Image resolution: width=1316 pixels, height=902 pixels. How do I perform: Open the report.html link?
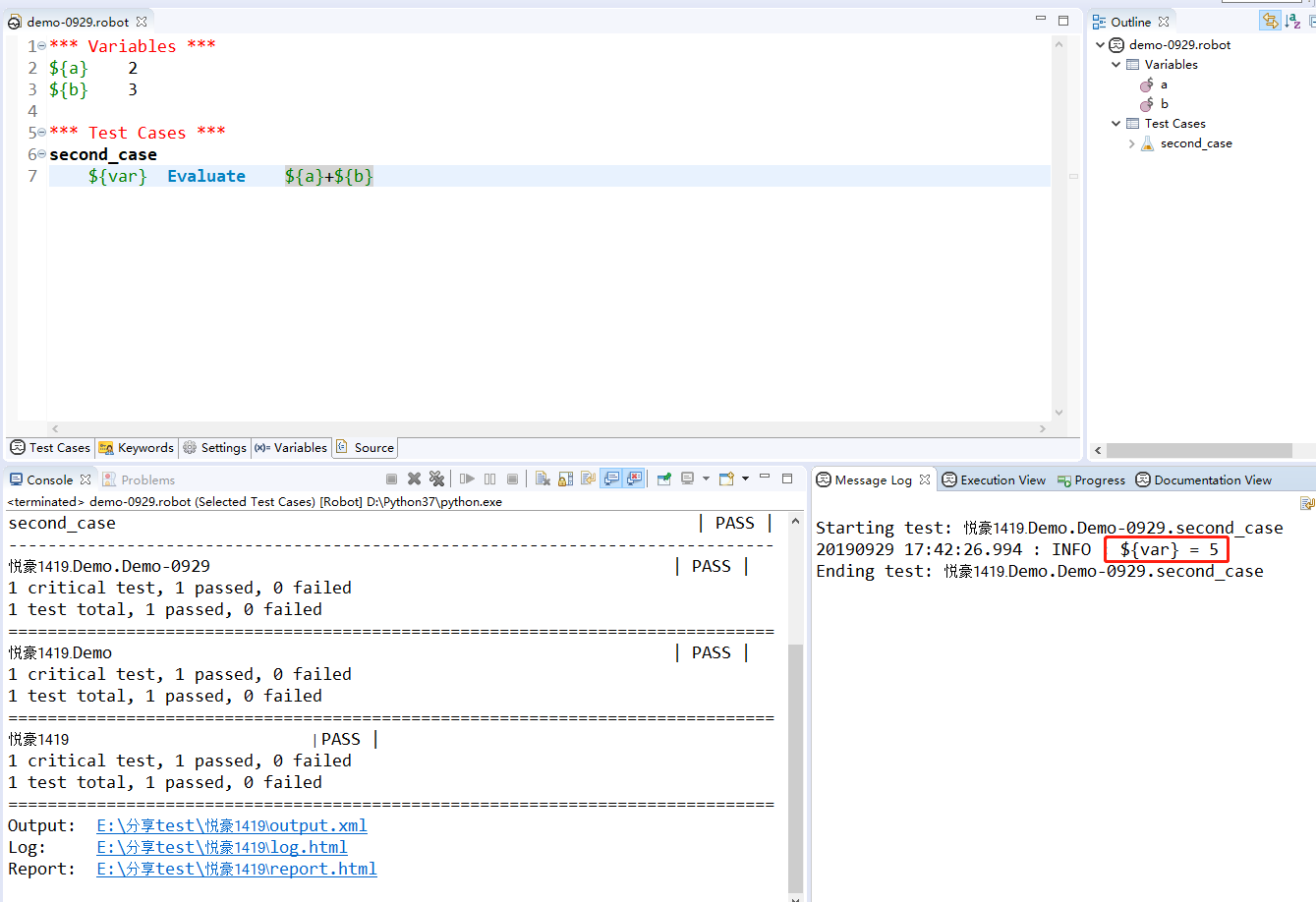(237, 869)
